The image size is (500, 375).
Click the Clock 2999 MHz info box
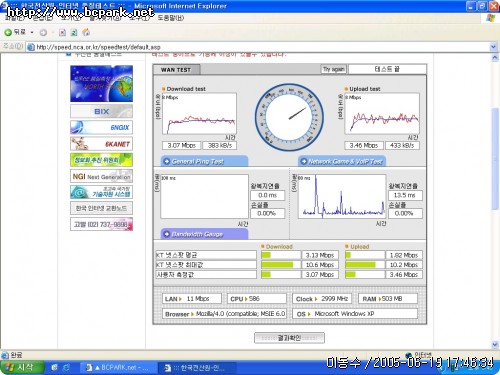pos(322,299)
